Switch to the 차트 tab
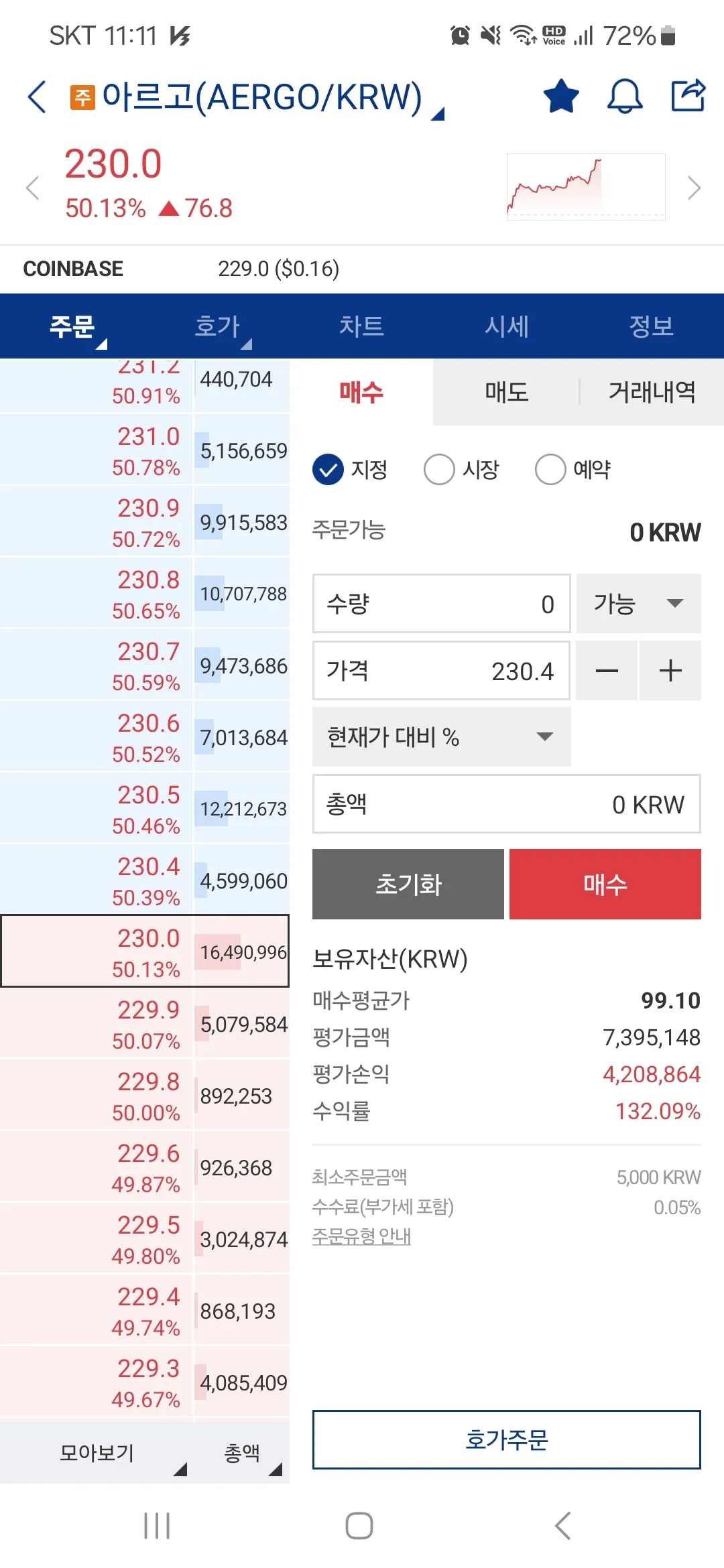 pos(361,326)
